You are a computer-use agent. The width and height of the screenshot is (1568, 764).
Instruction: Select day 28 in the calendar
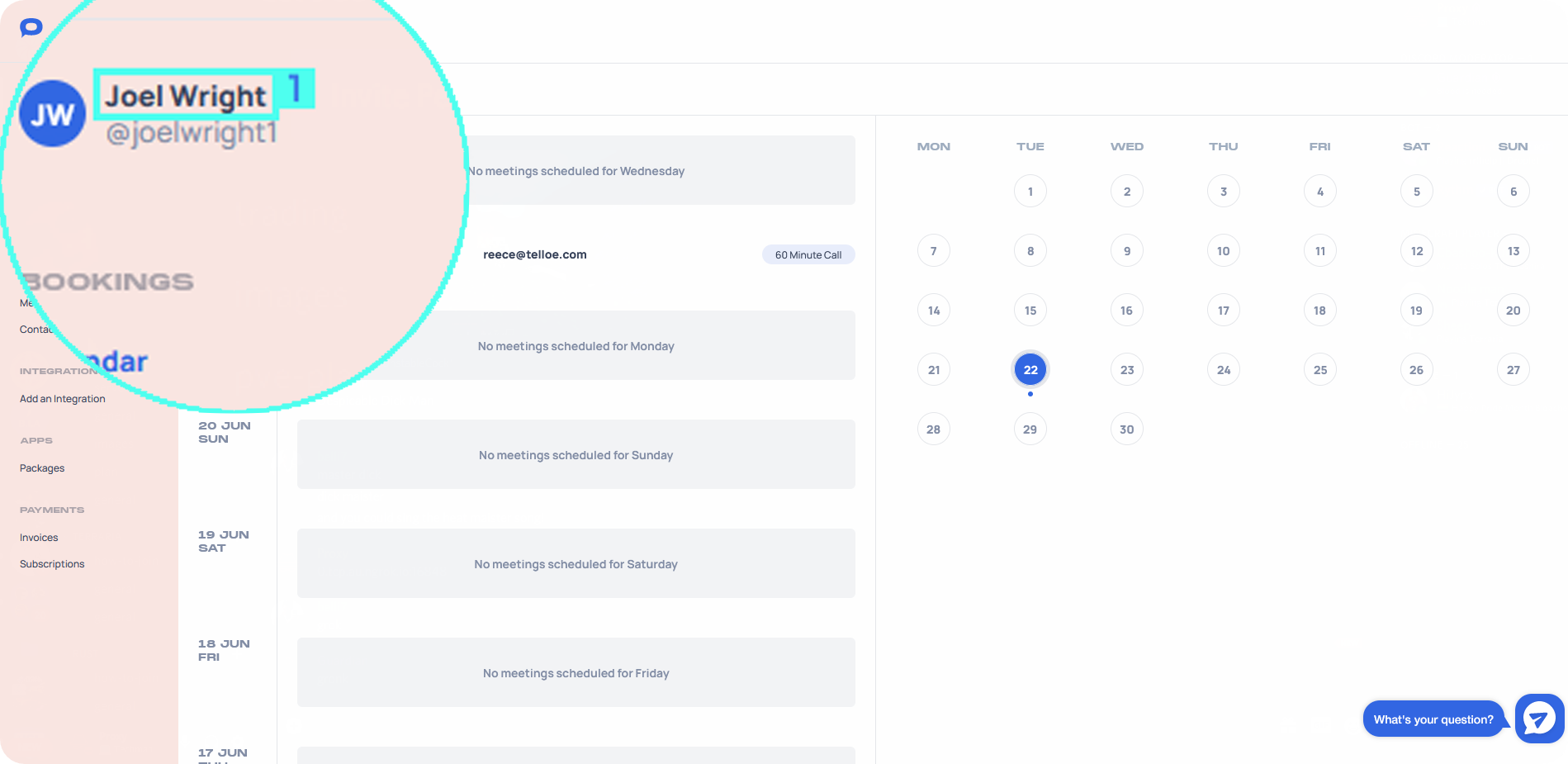[934, 429]
